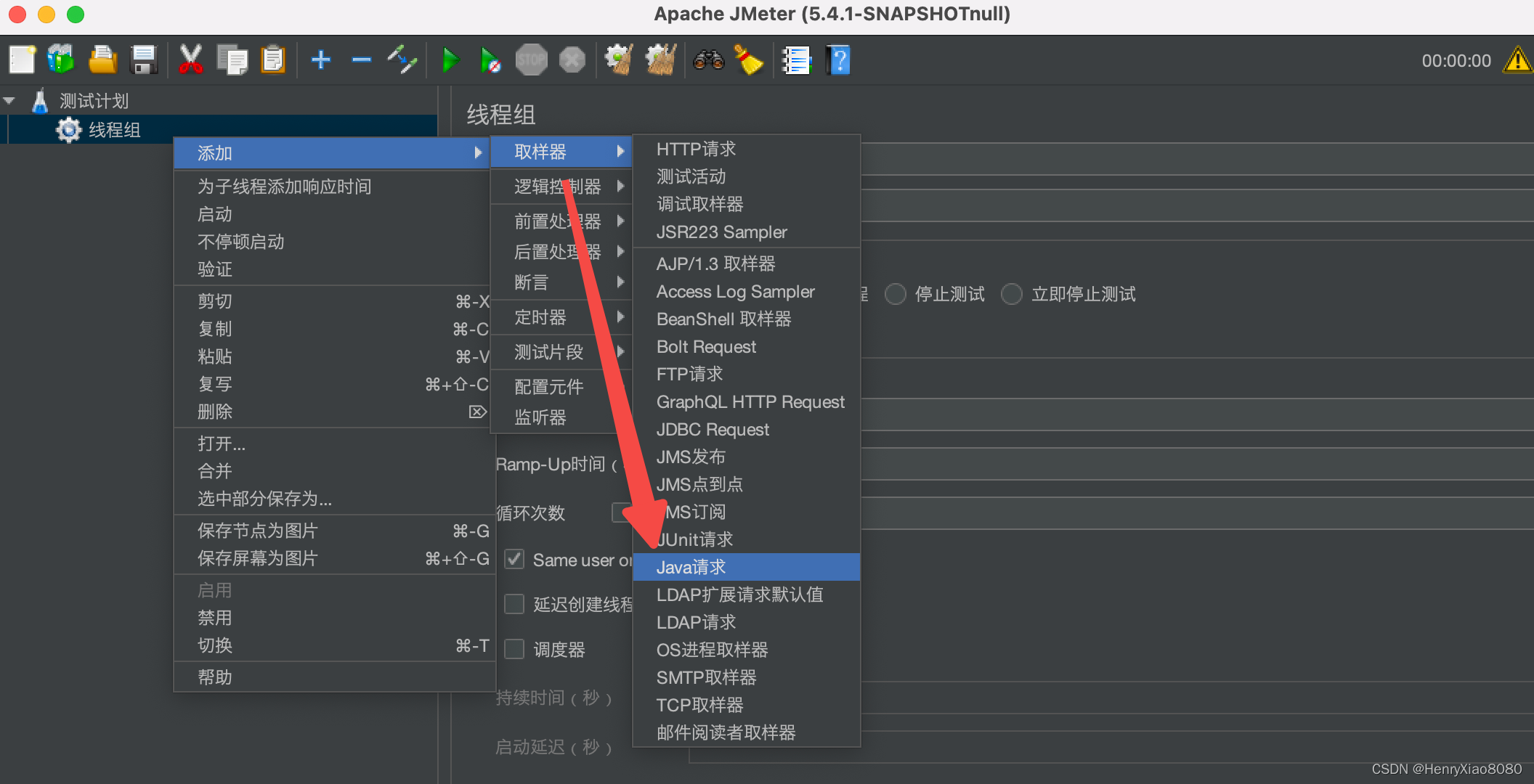Select the 停止测试 radio button

click(x=896, y=294)
